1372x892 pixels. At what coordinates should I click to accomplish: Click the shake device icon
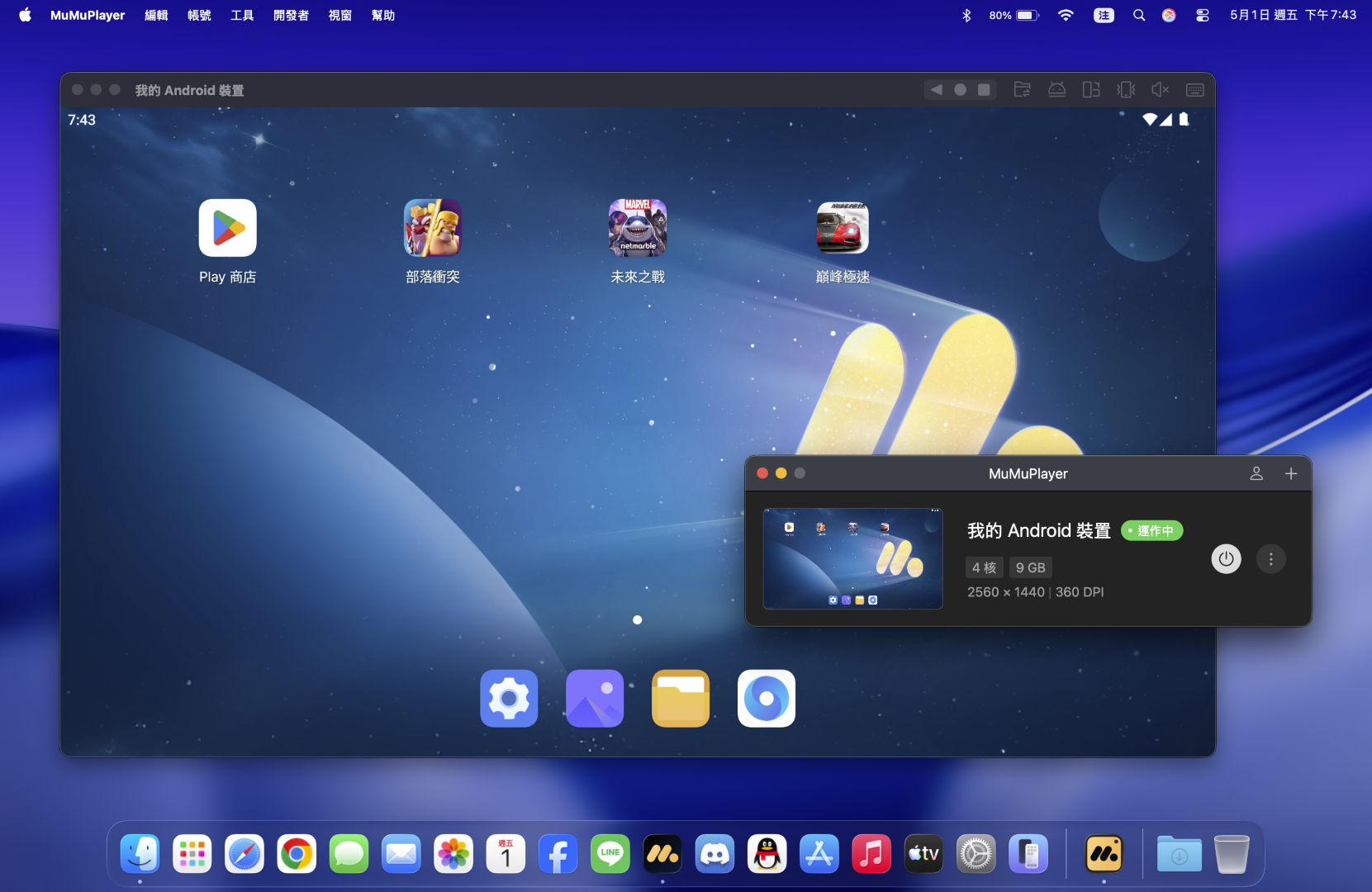[x=1126, y=90]
